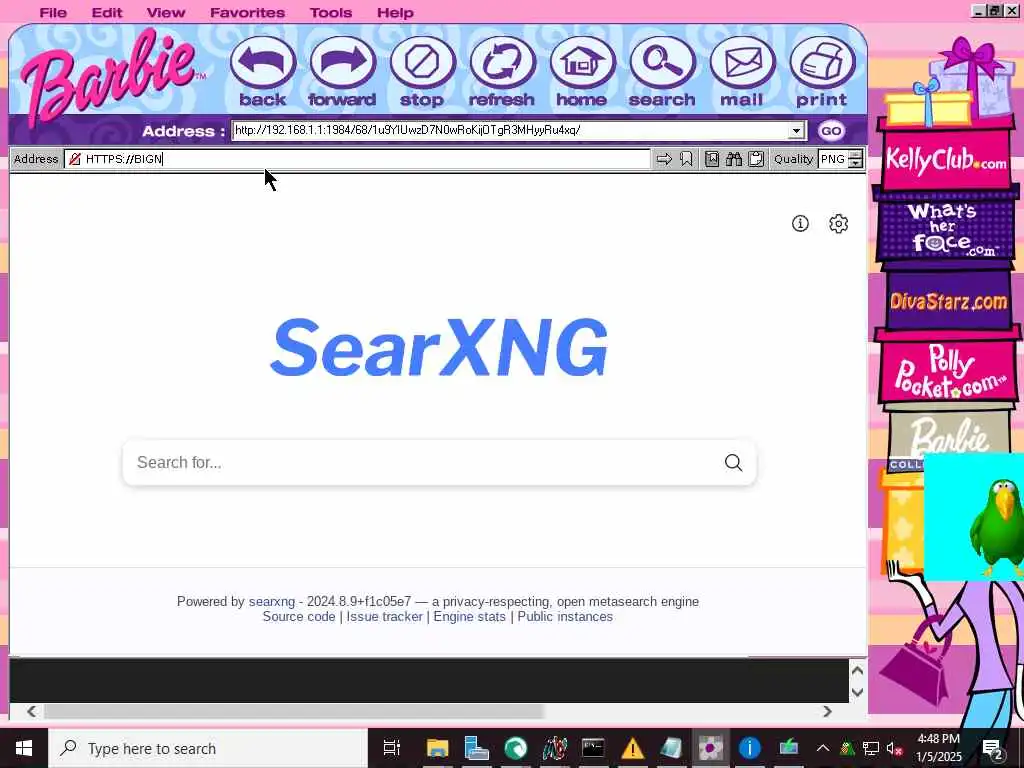Click the SearXNG logo
Viewport: 1024px width, 768px height.
coord(439,347)
